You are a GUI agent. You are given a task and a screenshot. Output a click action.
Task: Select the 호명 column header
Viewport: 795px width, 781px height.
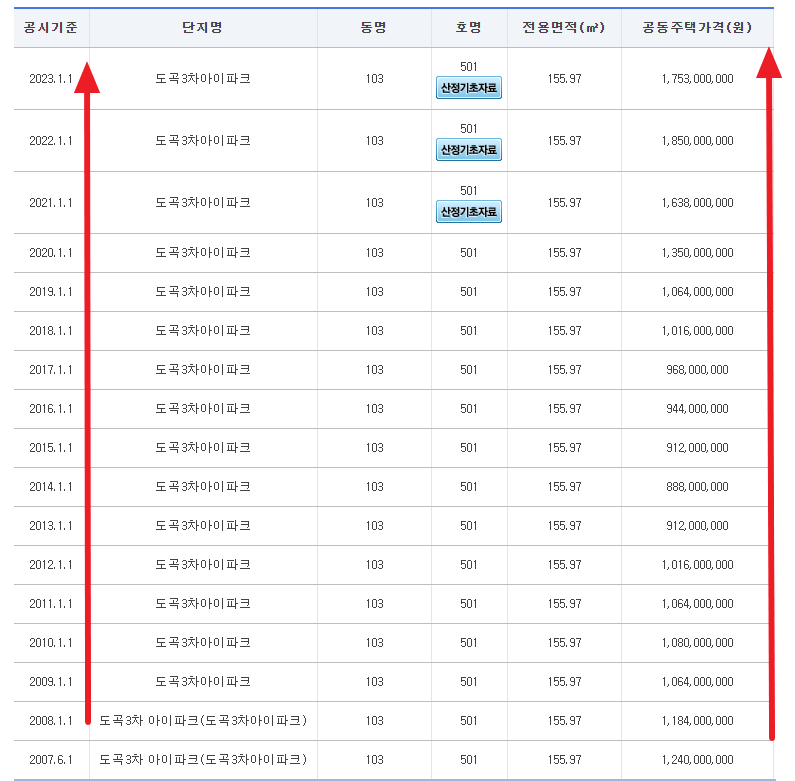pyautogui.click(x=468, y=27)
